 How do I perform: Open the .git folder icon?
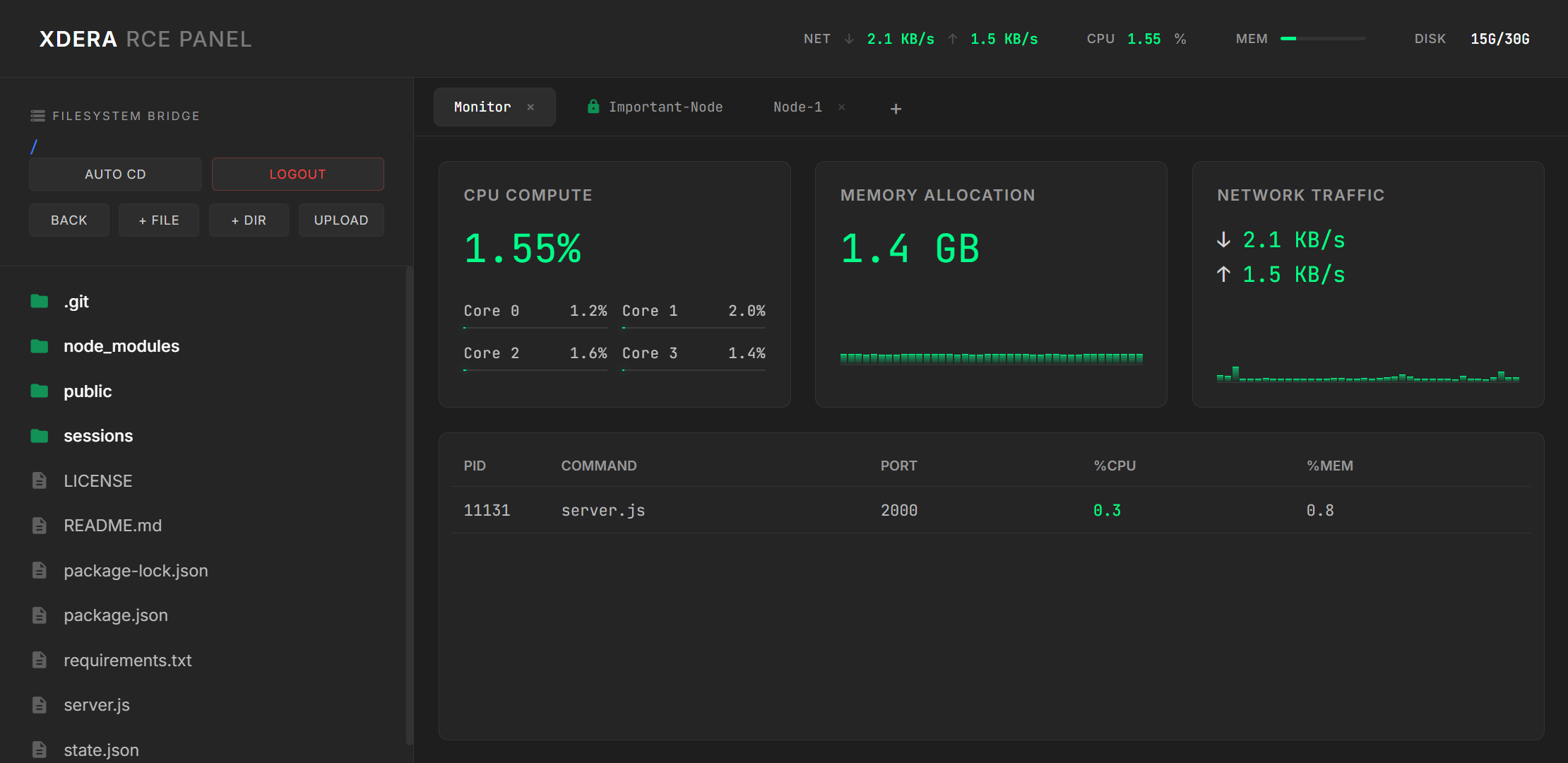tap(40, 302)
